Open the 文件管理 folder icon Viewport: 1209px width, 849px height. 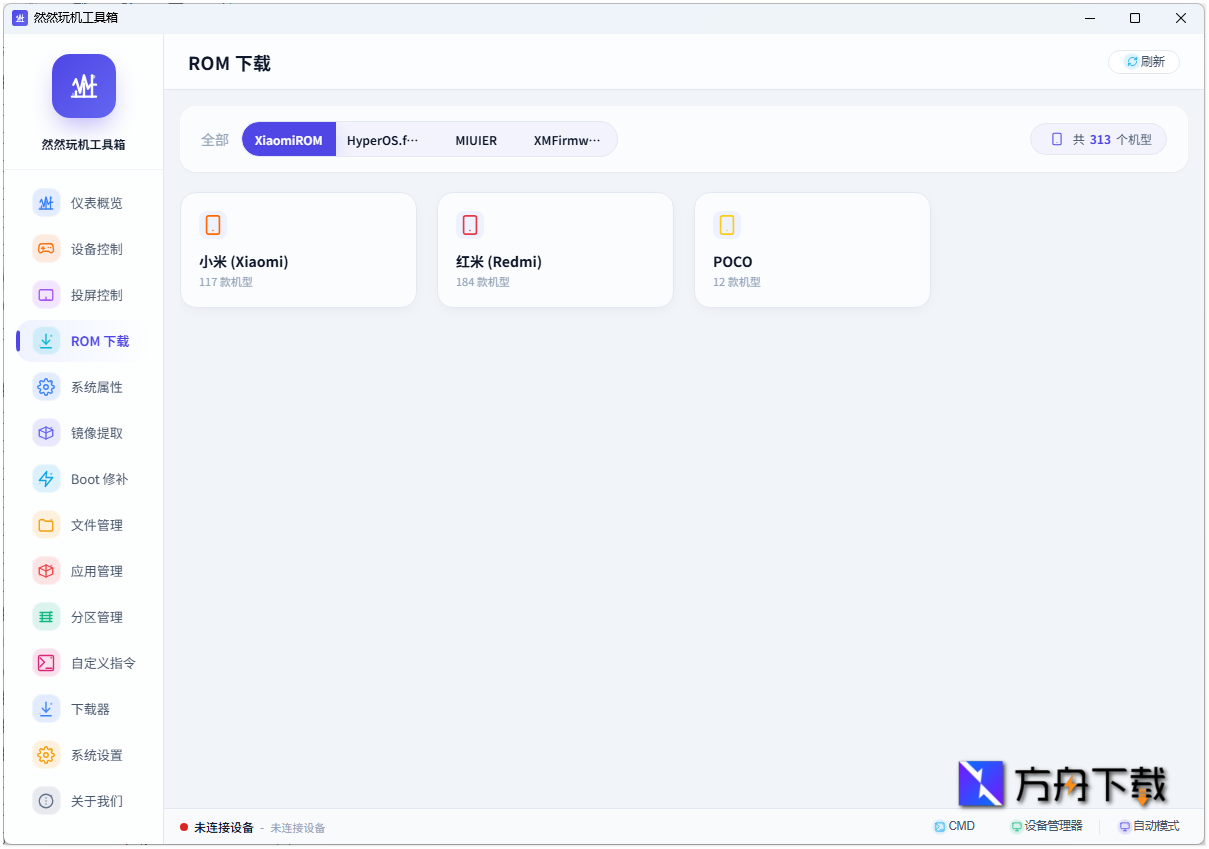point(46,525)
